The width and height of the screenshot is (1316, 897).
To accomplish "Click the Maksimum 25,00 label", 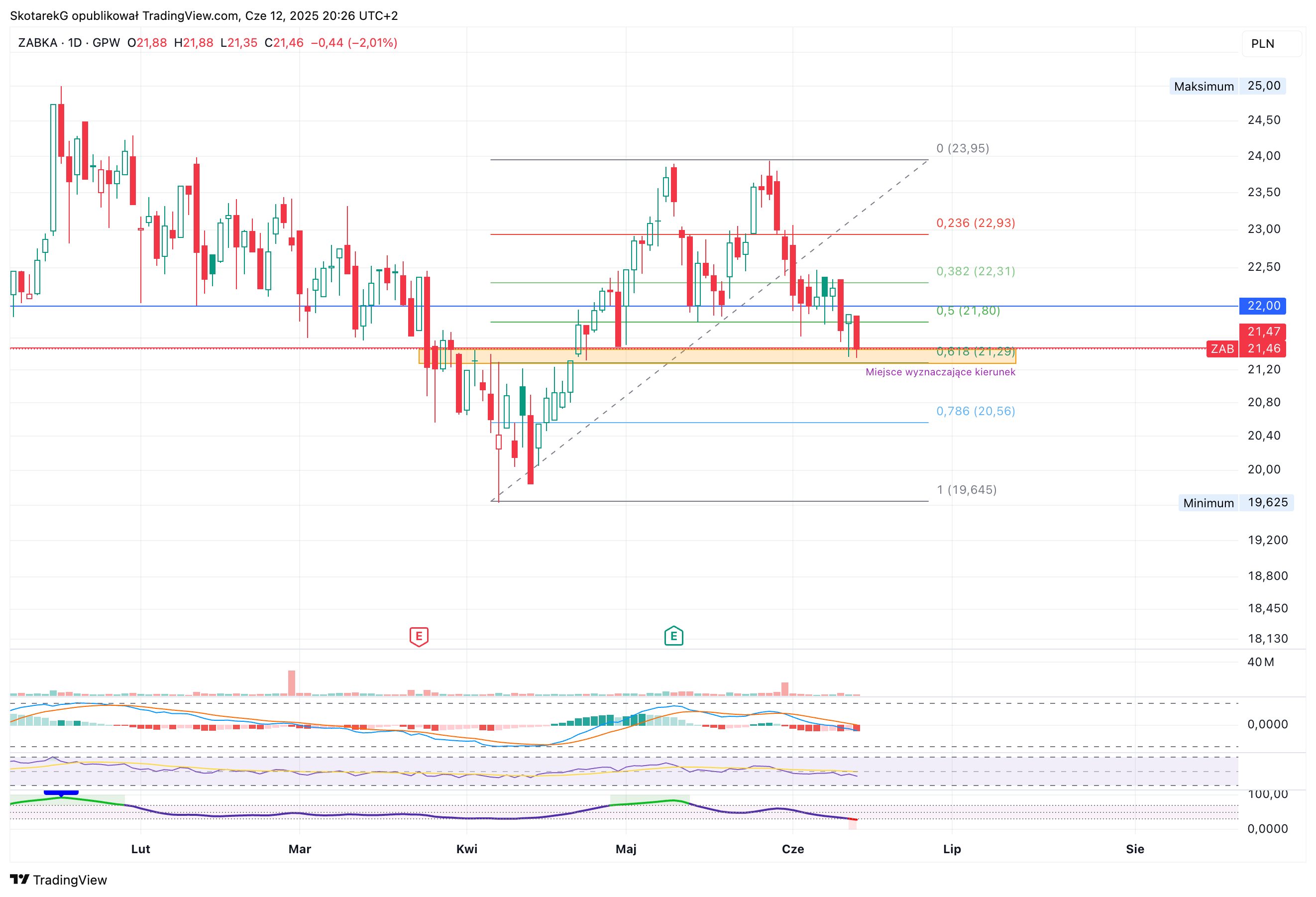I will click(1228, 86).
